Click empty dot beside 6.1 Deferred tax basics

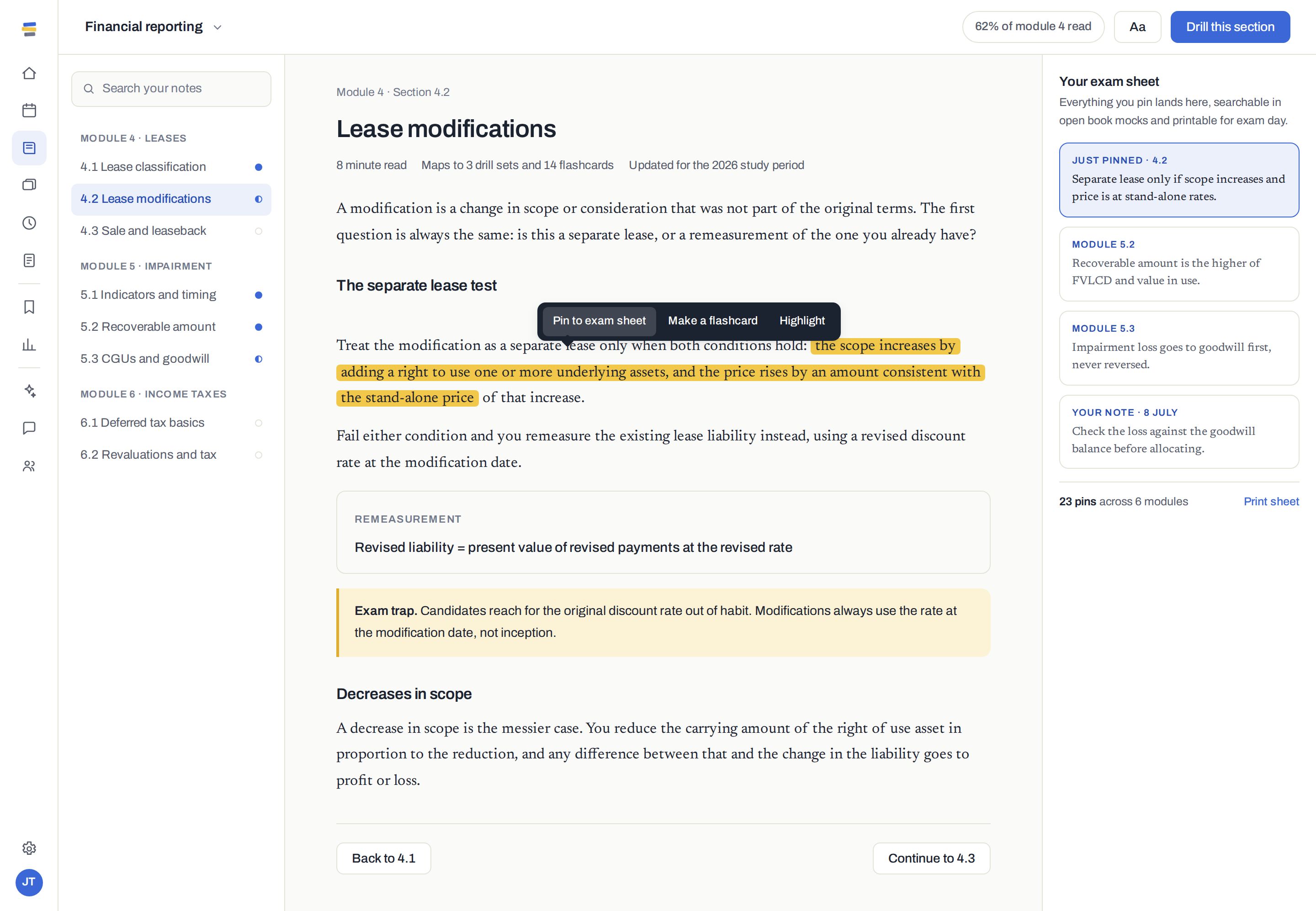pyautogui.click(x=259, y=423)
